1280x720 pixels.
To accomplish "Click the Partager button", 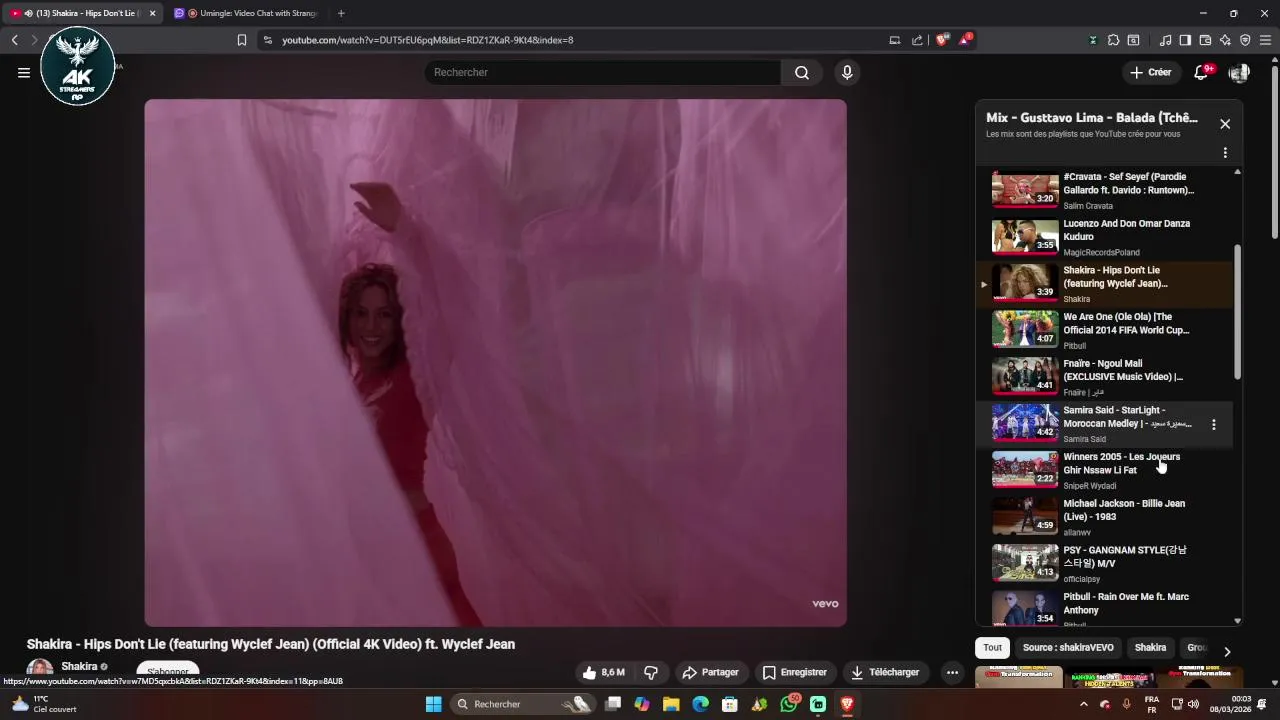I will (710, 672).
